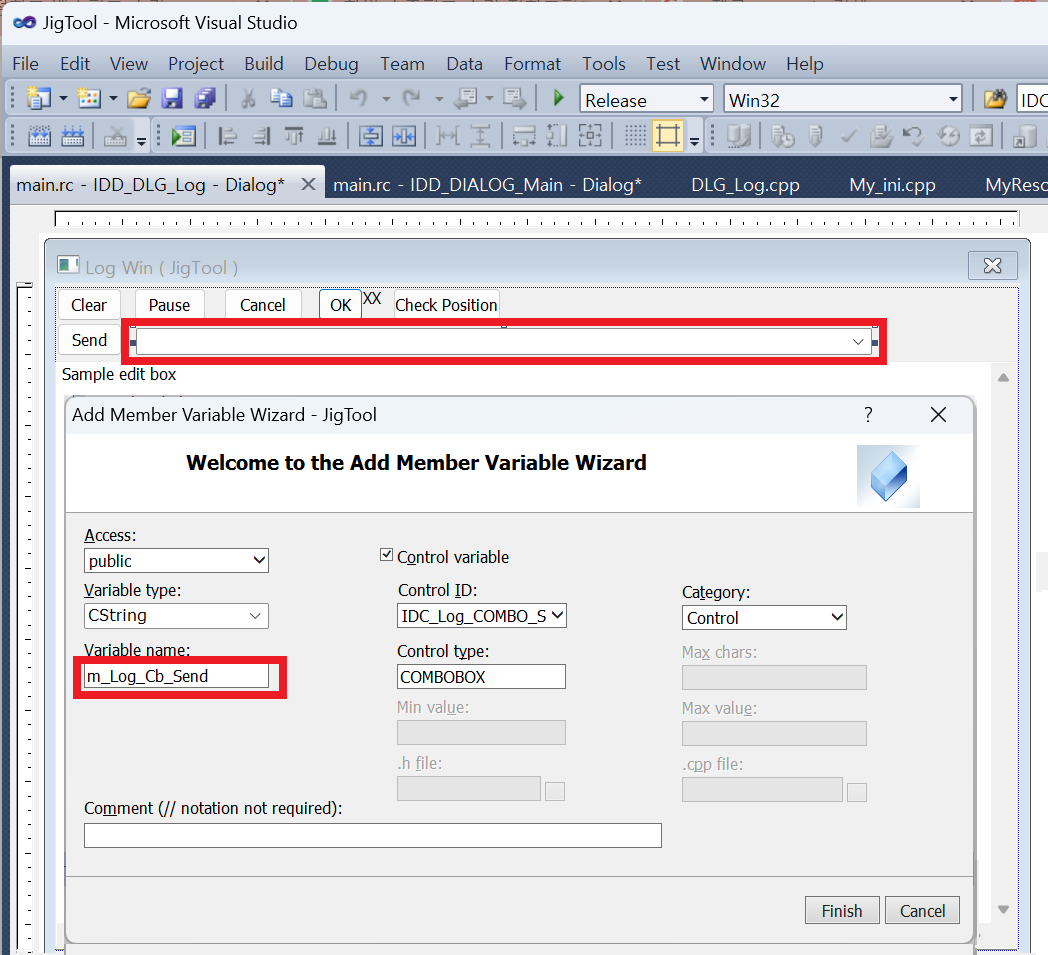This screenshot has width=1048, height=955.
Task: Click the Test Dialog icon
Action: 182,136
